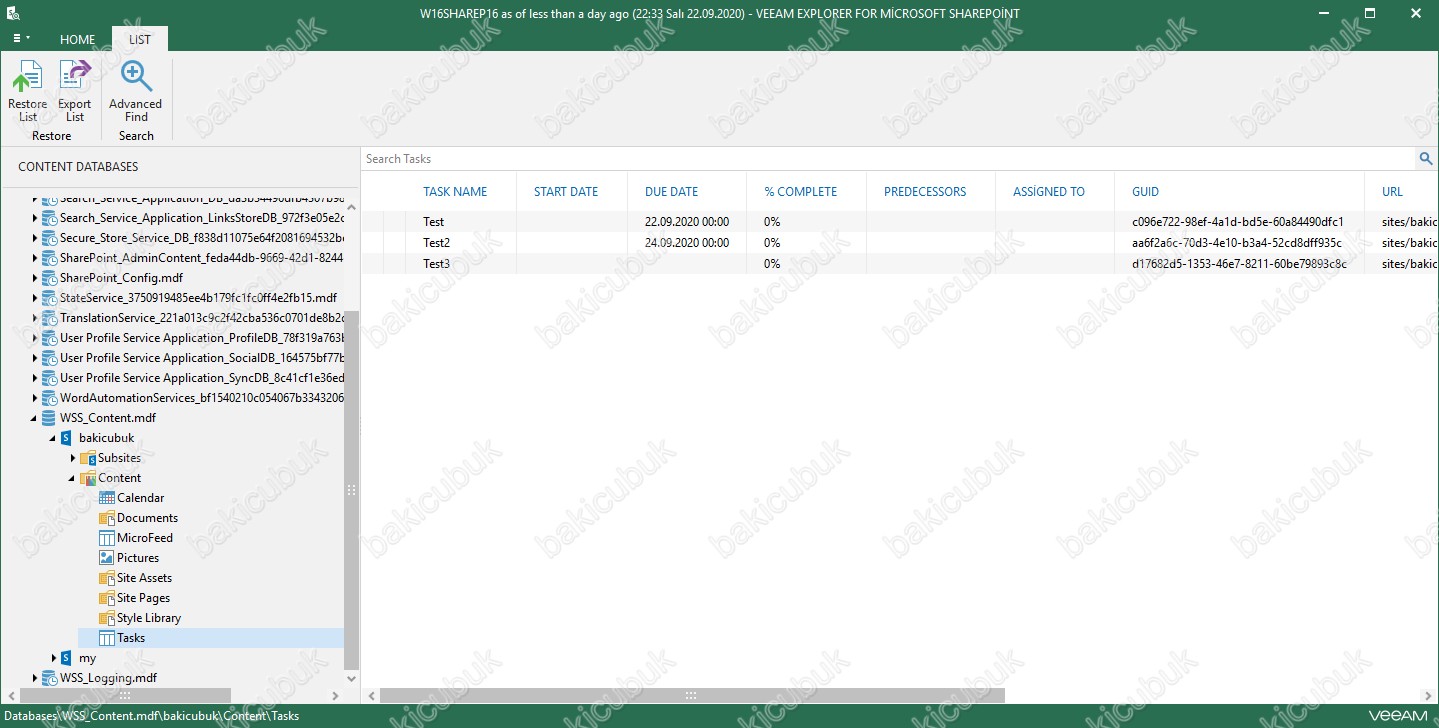Viewport: 1439px width, 728px height.
Task: Select User Profile Service Application_SocialDB item
Action: point(201,358)
